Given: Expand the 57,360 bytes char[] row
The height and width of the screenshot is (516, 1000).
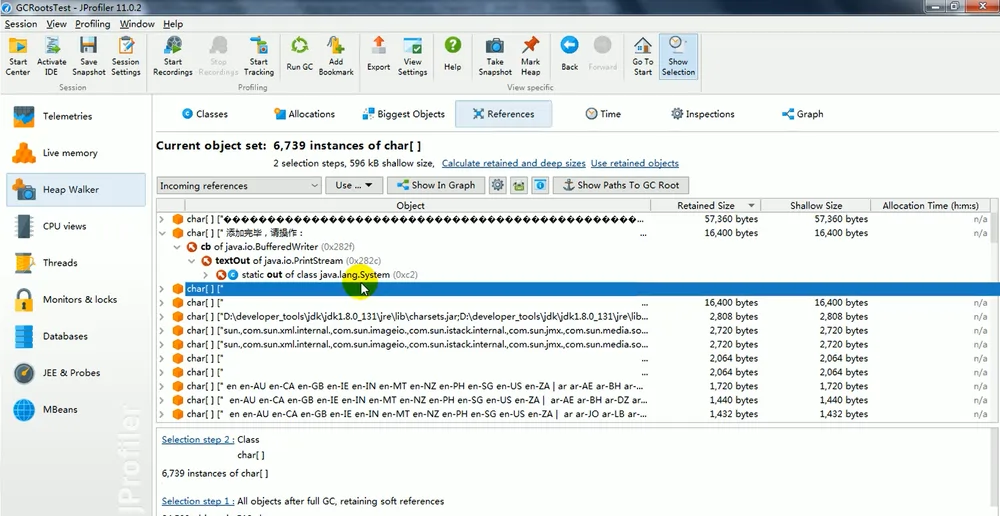Looking at the screenshot, I should (162, 219).
